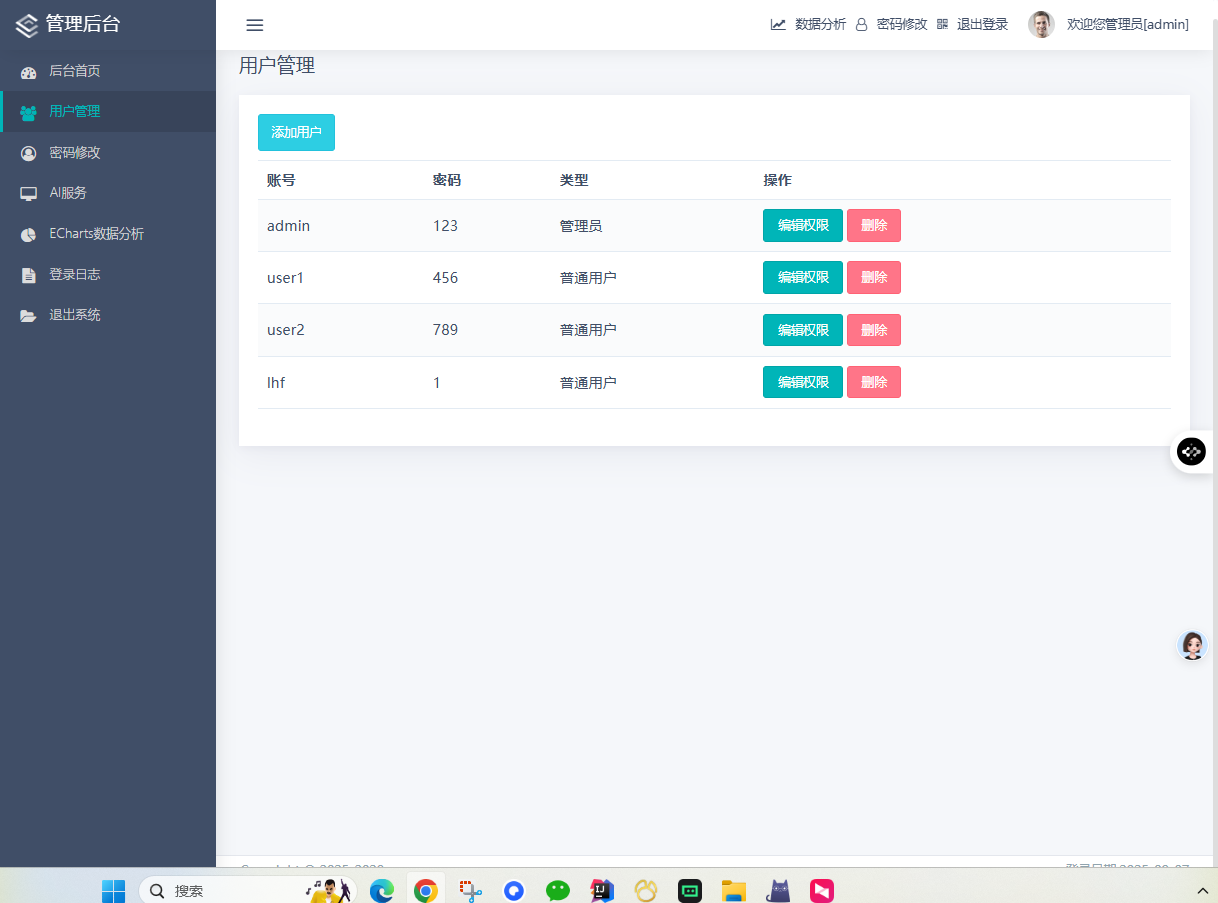1218x903 pixels.
Task: Click the 欢迎您管理员[admin] text
Action: tap(1128, 25)
